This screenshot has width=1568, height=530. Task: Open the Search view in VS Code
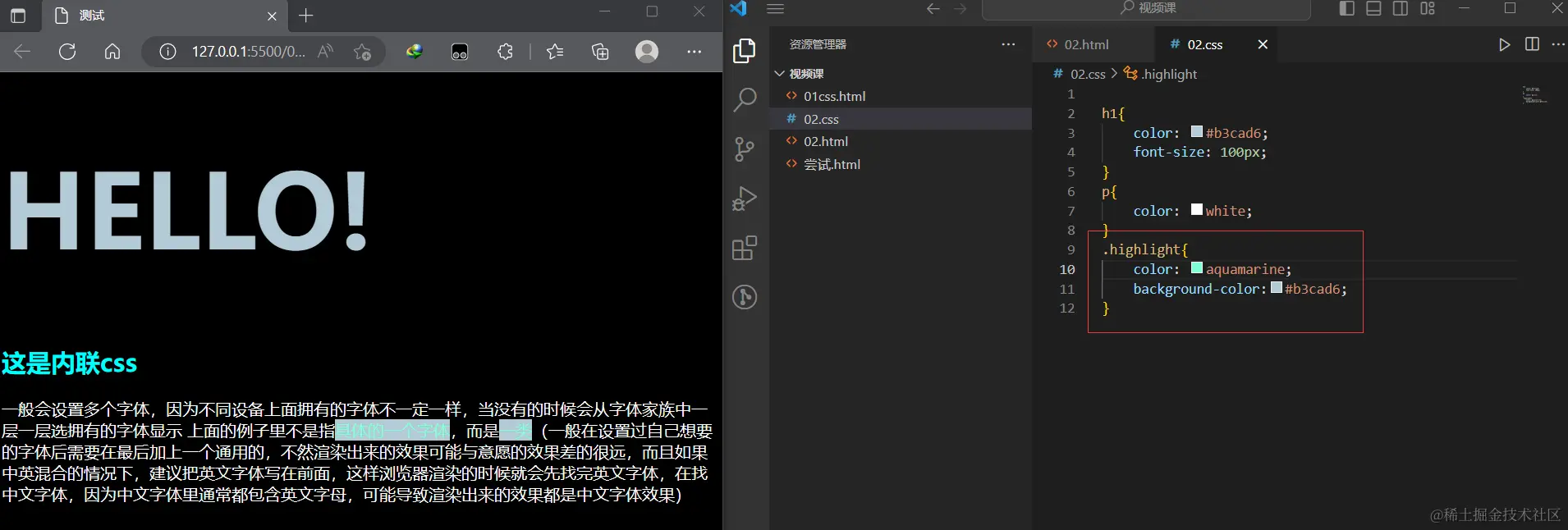pyautogui.click(x=745, y=100)
